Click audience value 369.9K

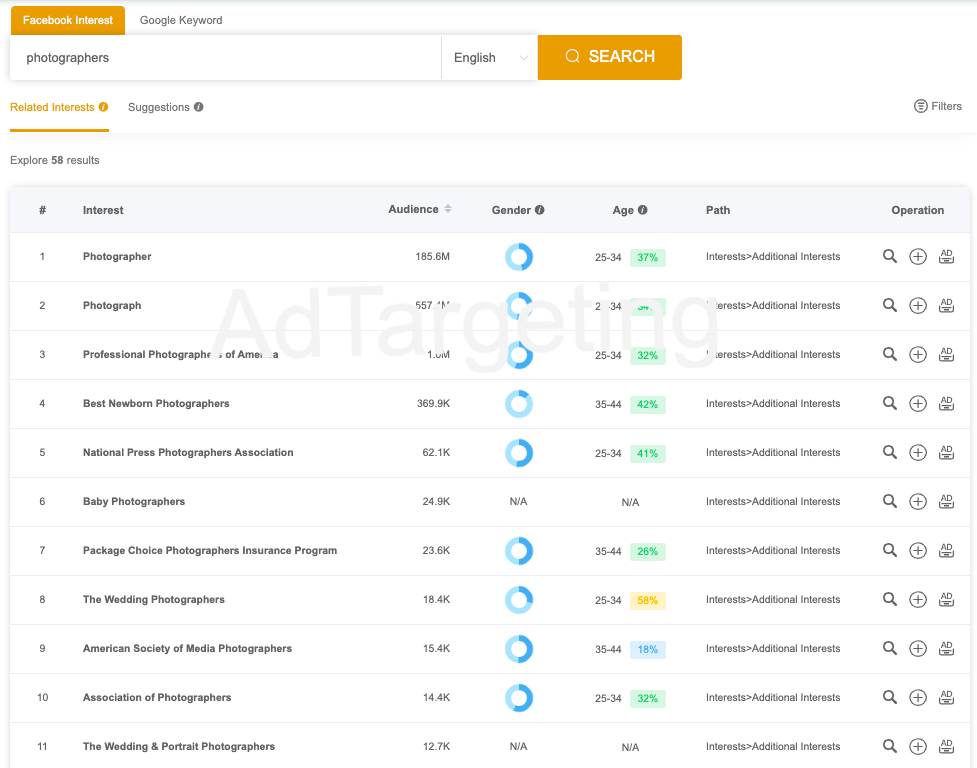click(x=433, y=404)
